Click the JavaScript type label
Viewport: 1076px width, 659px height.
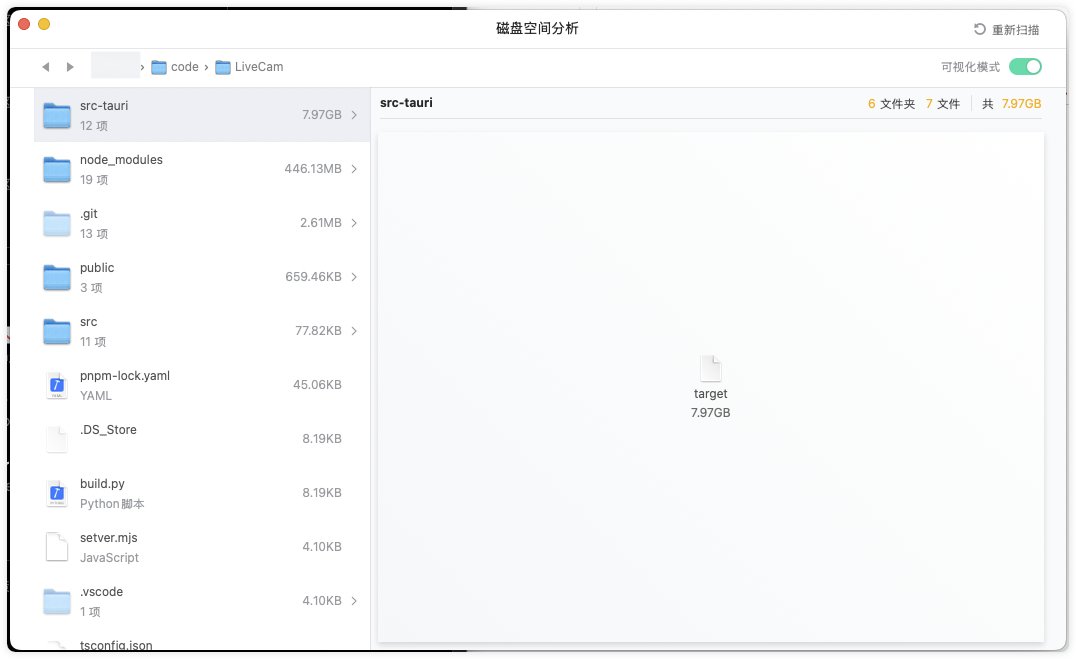109,557
